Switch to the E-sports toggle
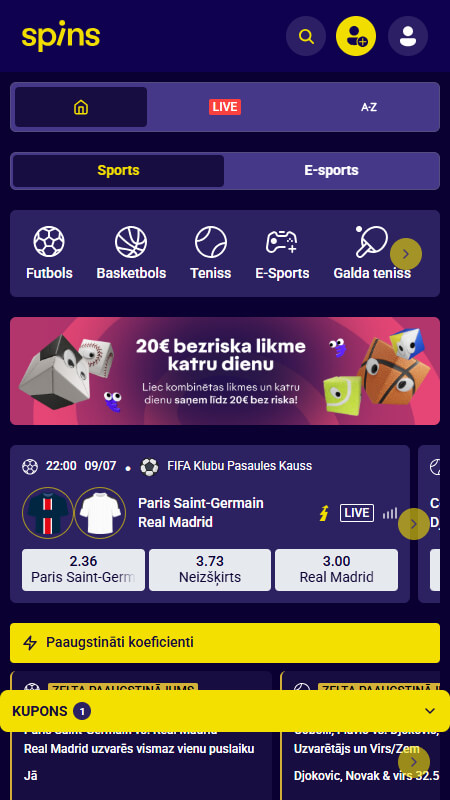The width and height of the screenshot is (450, 800). (x=332, y=170)
